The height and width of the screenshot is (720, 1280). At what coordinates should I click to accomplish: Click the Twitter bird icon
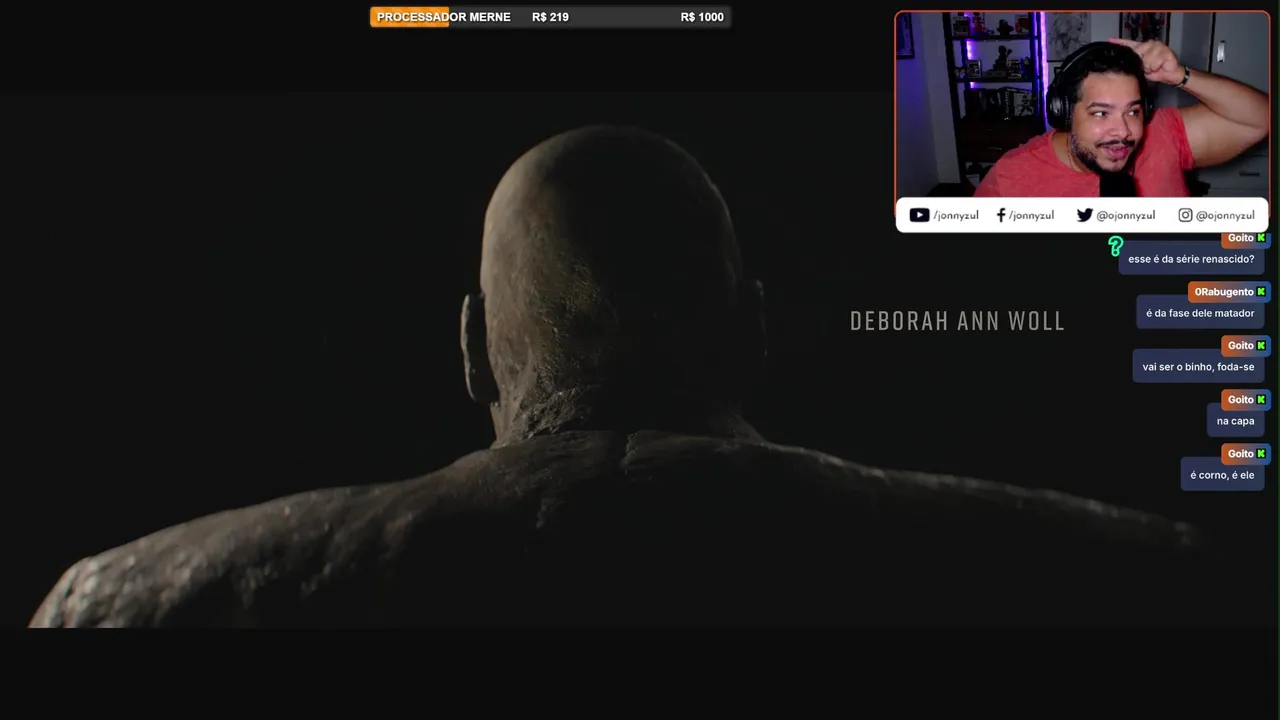point(1084,215)
